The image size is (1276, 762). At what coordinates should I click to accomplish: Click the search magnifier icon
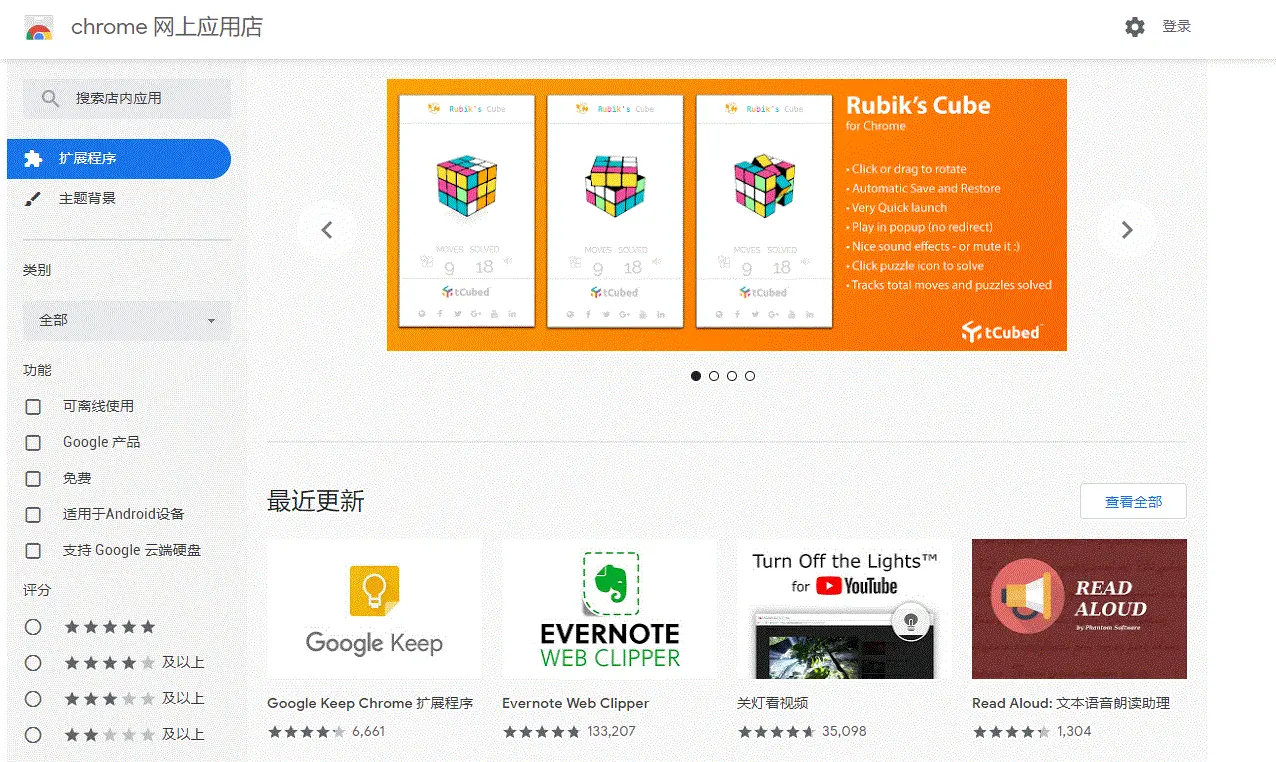point(50,98)
